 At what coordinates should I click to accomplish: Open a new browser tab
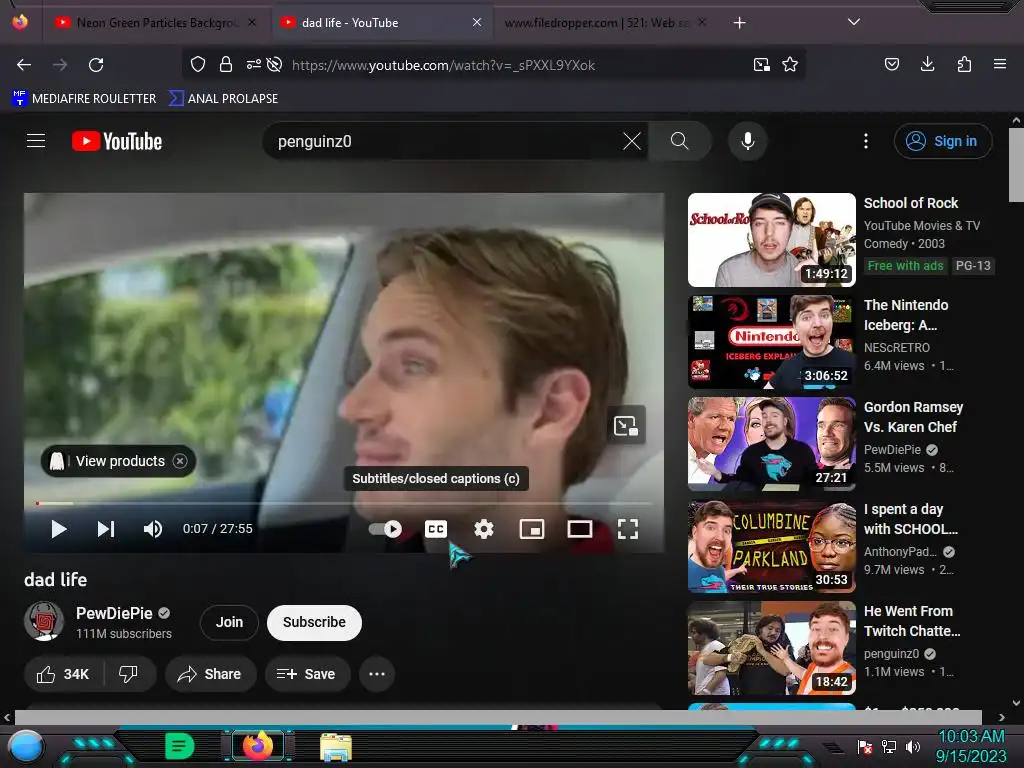(739, 23)
